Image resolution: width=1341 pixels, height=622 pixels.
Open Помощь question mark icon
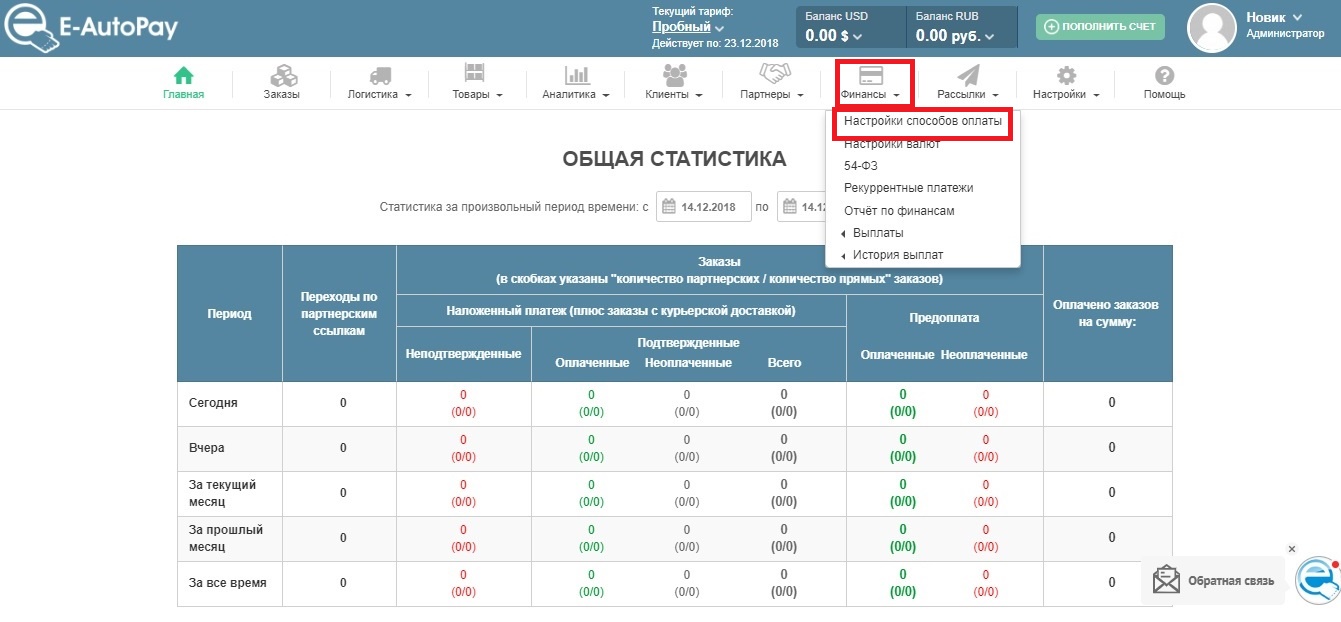pos(1164,76)
